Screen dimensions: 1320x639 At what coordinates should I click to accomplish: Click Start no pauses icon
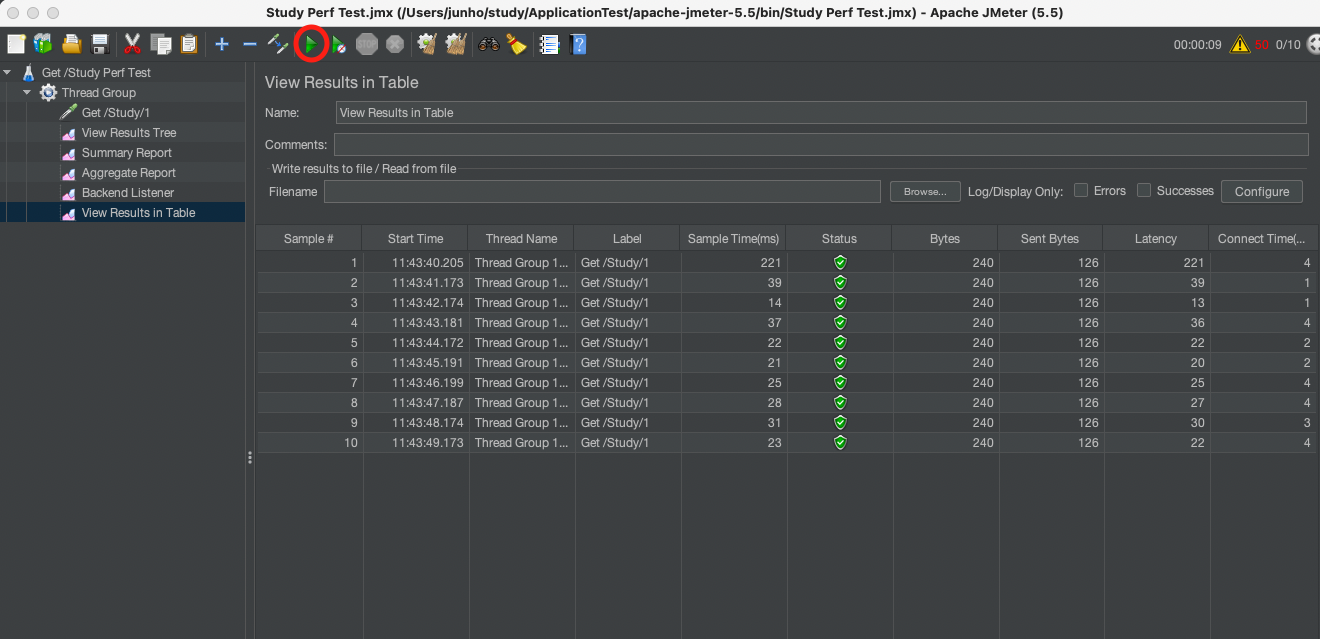click(339, 44)
